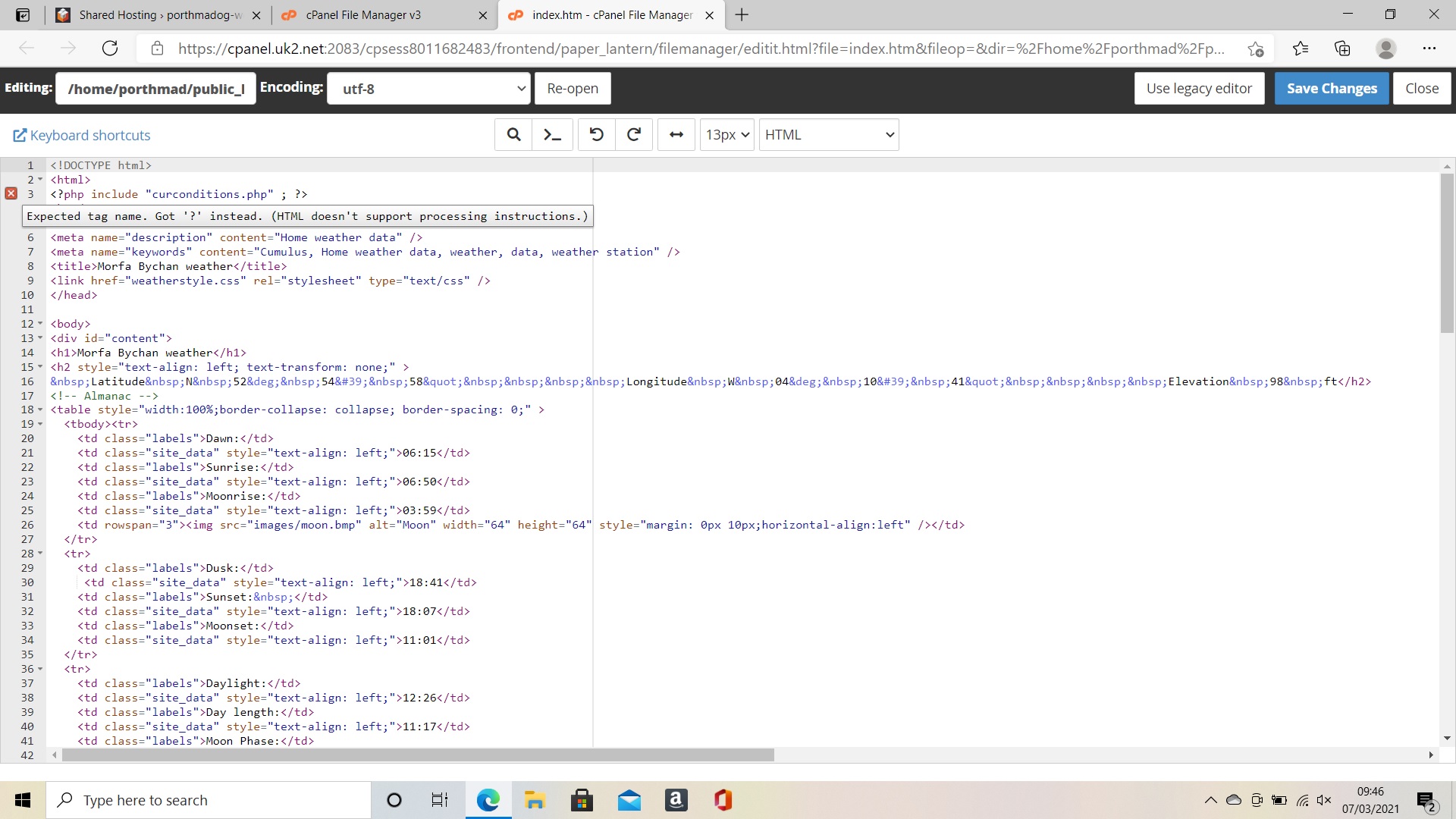Switch to cPanel File Manager v3 tab
1456x819 pixels.
tap(364, 15)
